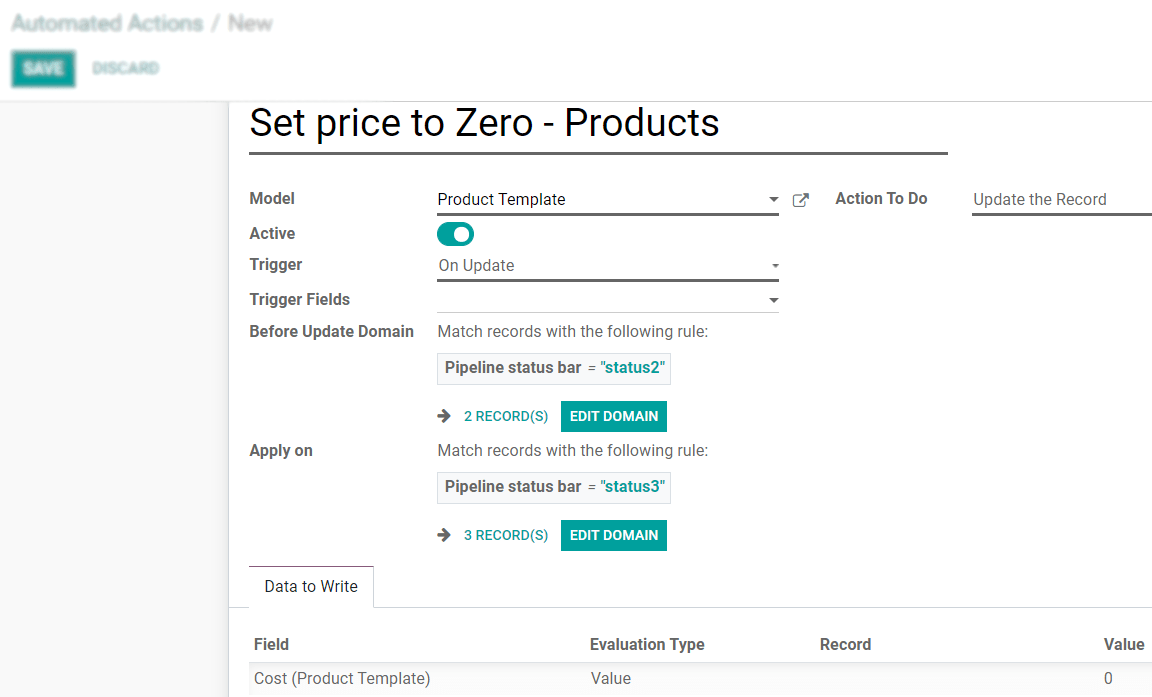Select the Cost (Product Template) row
Screen dimensions: 1152x697
pyautogui.click(x=342, y=678)
